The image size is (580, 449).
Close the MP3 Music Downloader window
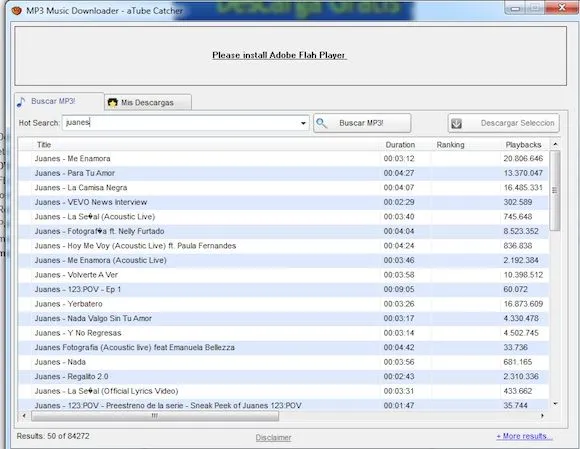pos(562,7)
